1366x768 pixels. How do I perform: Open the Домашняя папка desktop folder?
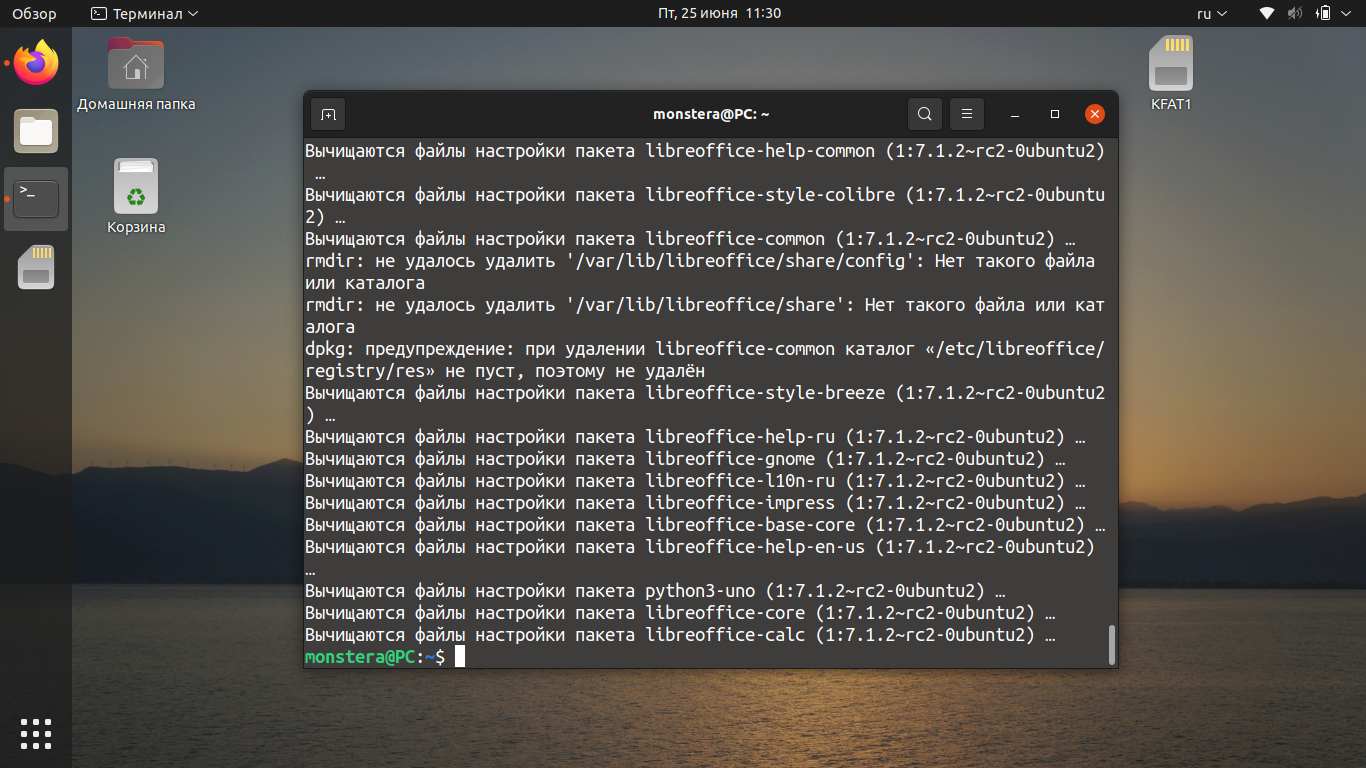click(x=136, y=74)
